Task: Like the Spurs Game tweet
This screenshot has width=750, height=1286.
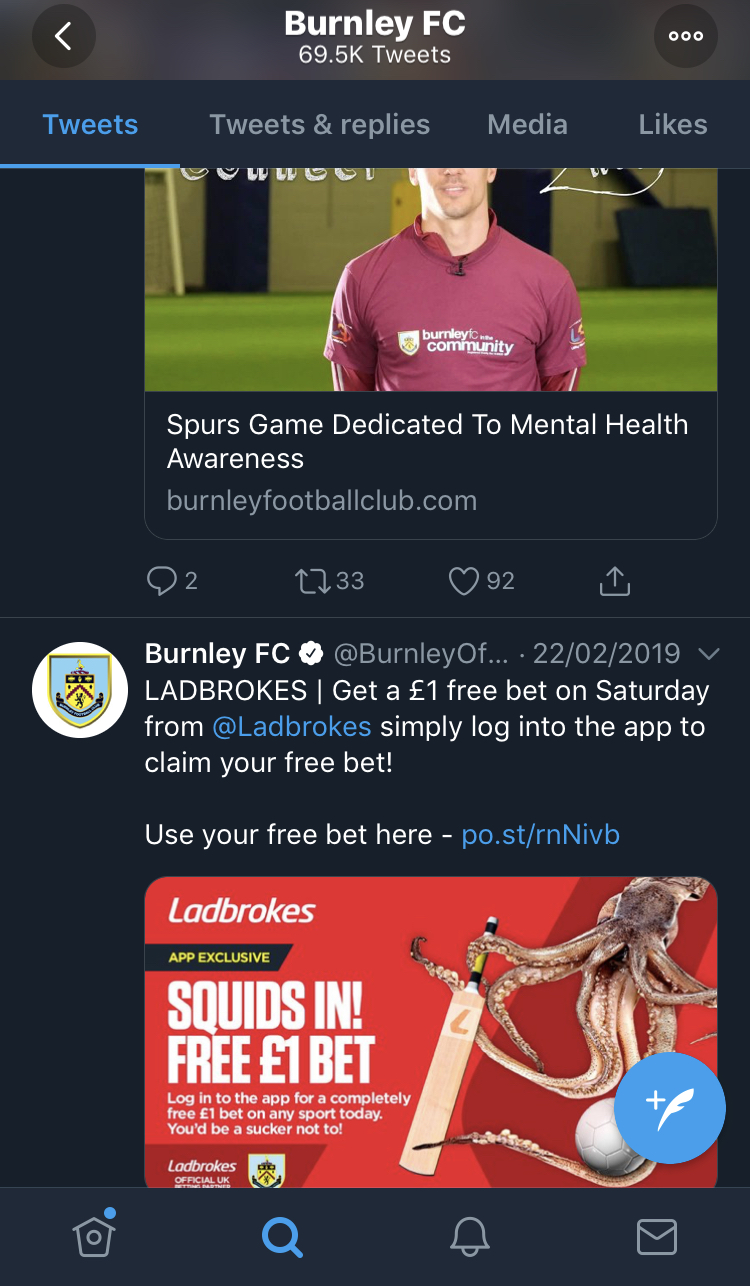Action: (x=464, y=581)
